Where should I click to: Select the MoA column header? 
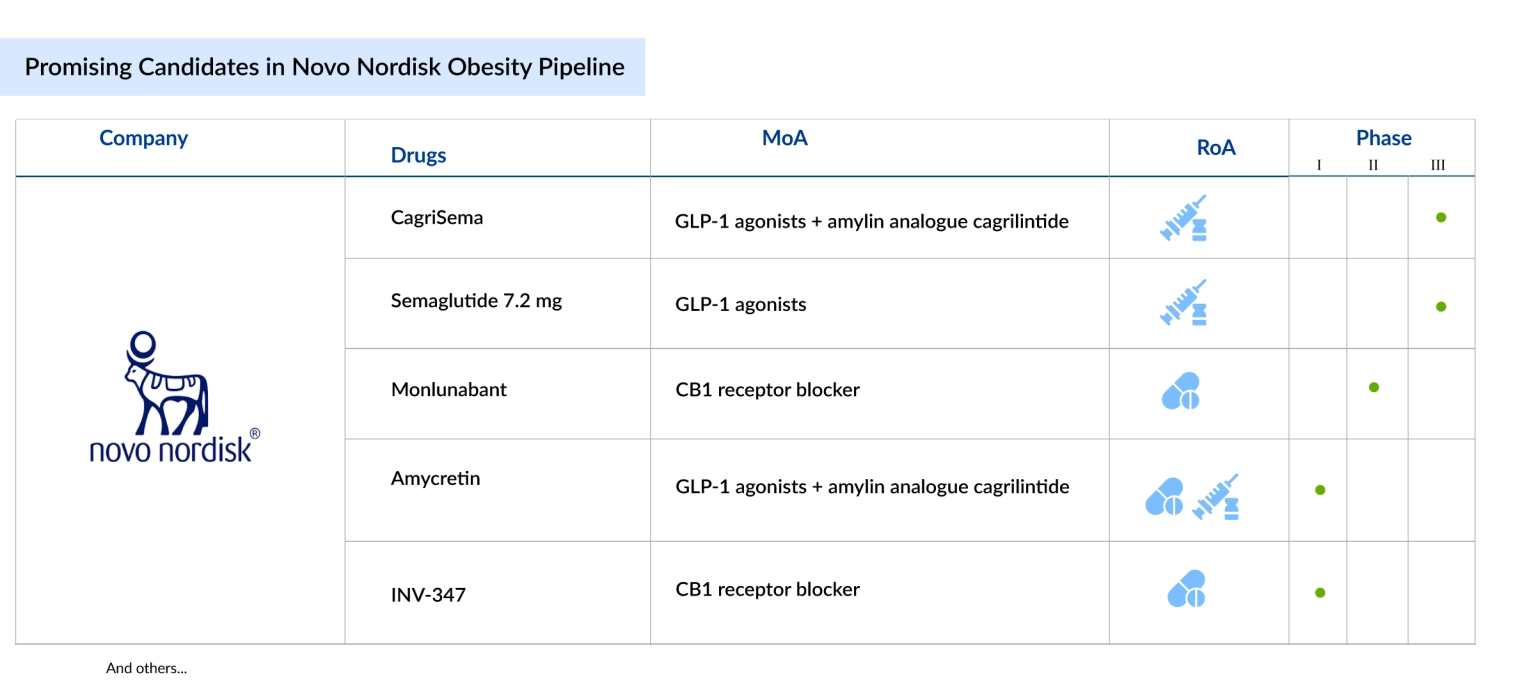tap(785, 139)
